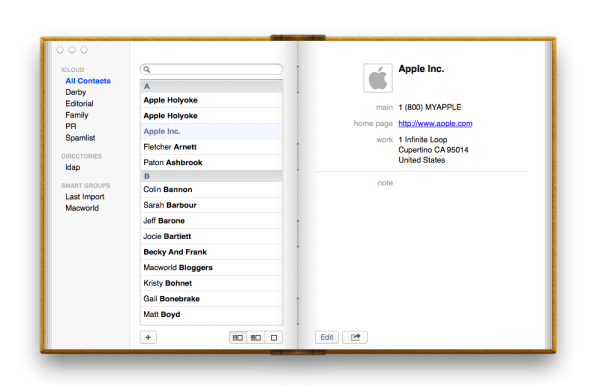
Task: Select the Macworld Bloggers contact
Action: [x=211, y=267]
